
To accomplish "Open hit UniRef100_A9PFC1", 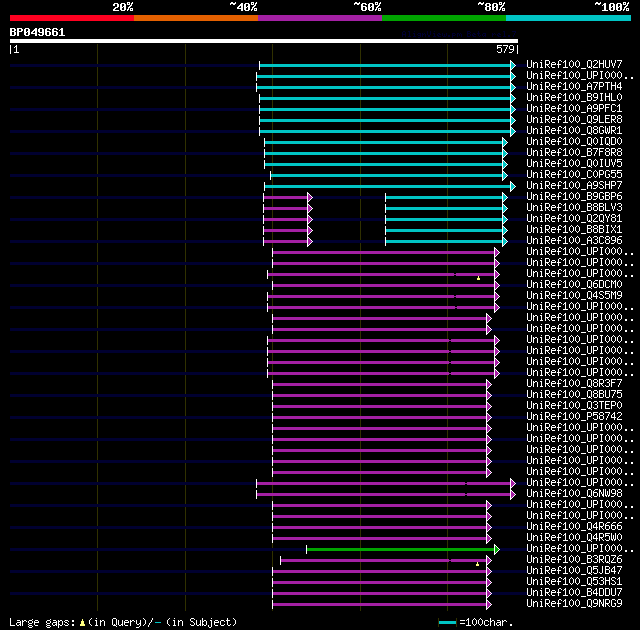I will pos(574,109).
